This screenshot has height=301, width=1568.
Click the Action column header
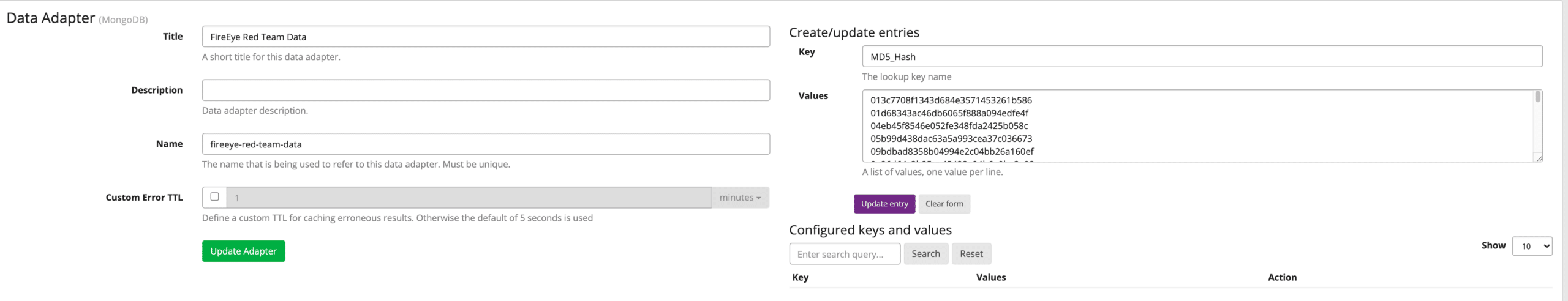click(x=1282, y=278)
